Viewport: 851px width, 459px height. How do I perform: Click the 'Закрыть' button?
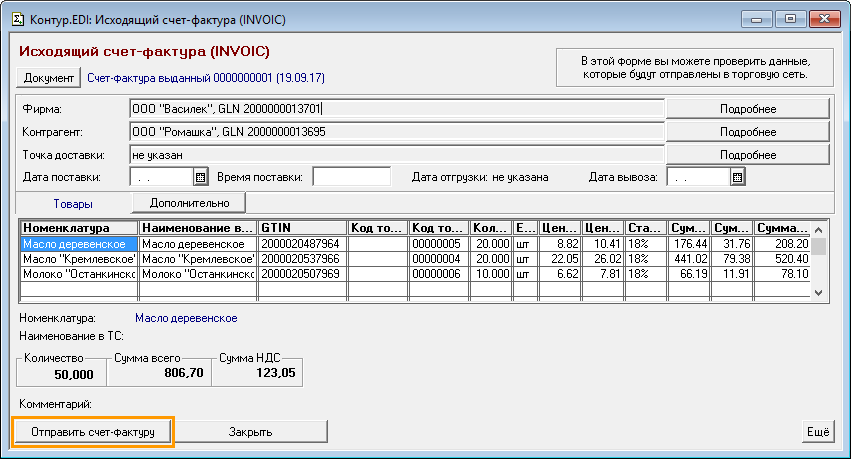pyautogui.click(x=250, y=432)
